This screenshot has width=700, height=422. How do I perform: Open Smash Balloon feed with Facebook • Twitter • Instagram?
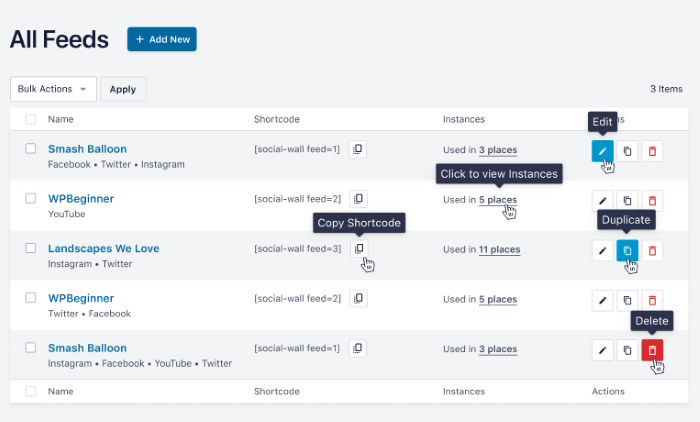(x=88, y=149)
